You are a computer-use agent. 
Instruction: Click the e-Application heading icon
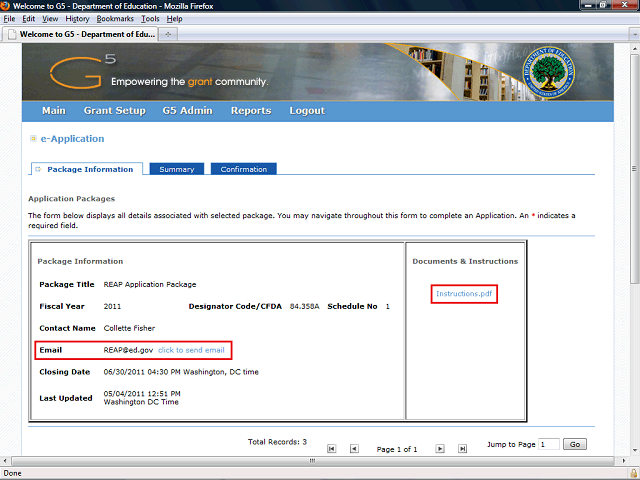33,139
